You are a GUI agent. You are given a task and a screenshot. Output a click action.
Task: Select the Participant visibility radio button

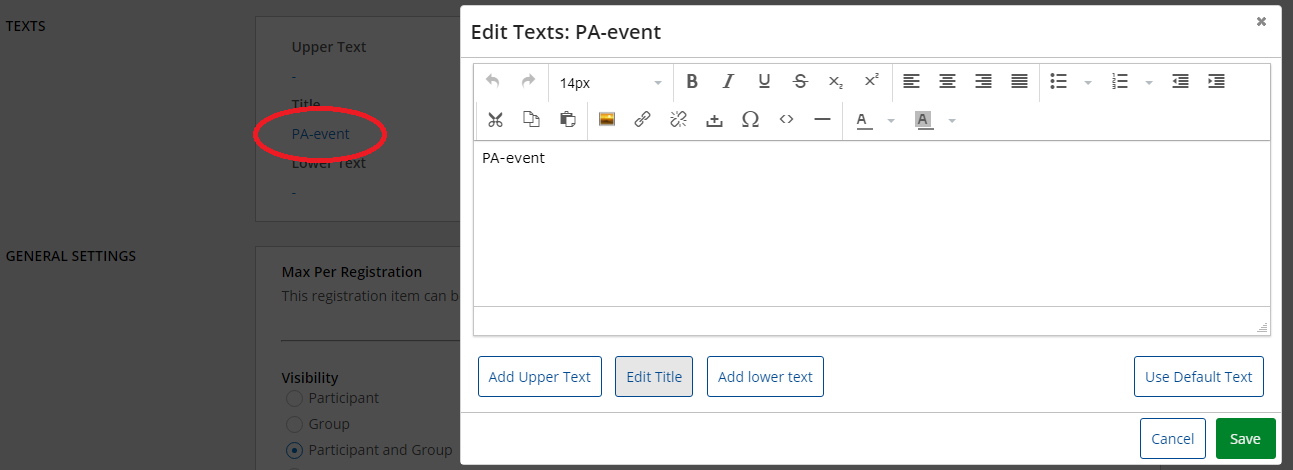click(x=294, y=398)
